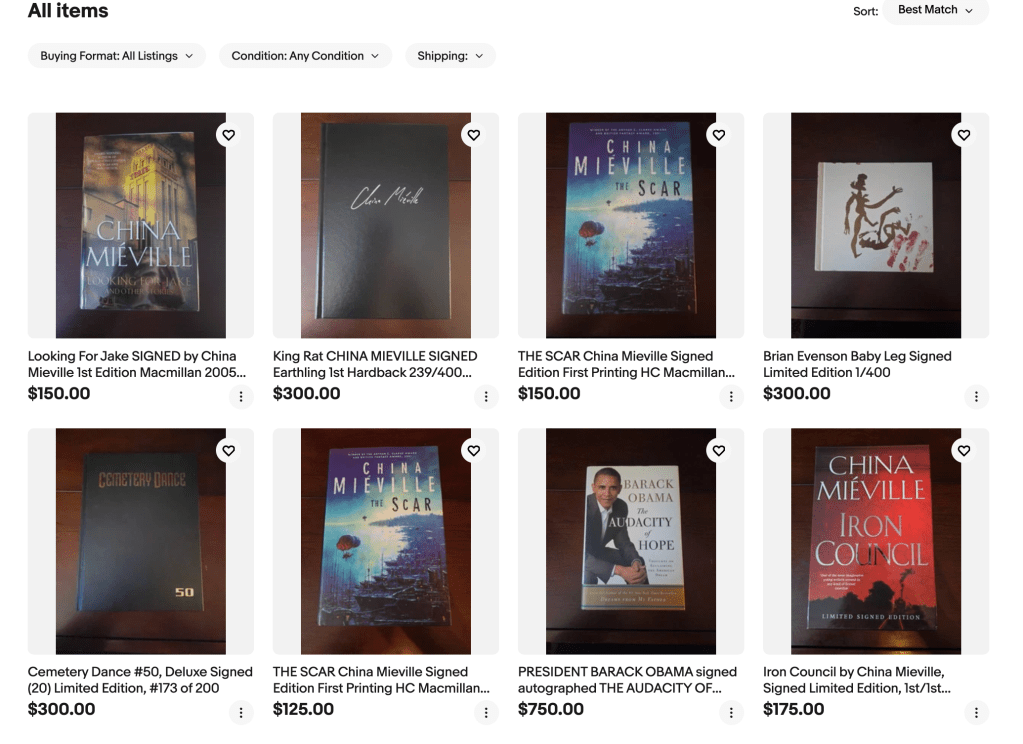Toggle watchlist heart on King Rat listing
Screen dimensions: 1023x744
474,135
